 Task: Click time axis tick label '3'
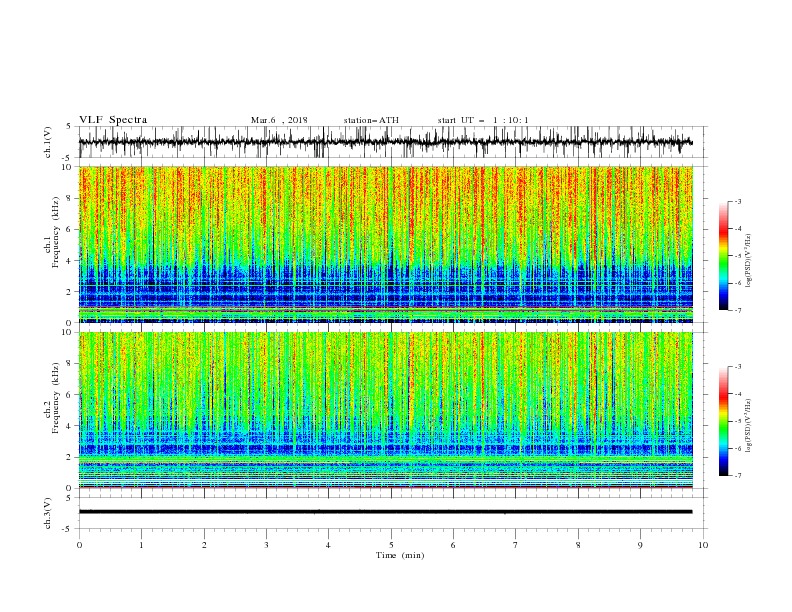[266, 545]
